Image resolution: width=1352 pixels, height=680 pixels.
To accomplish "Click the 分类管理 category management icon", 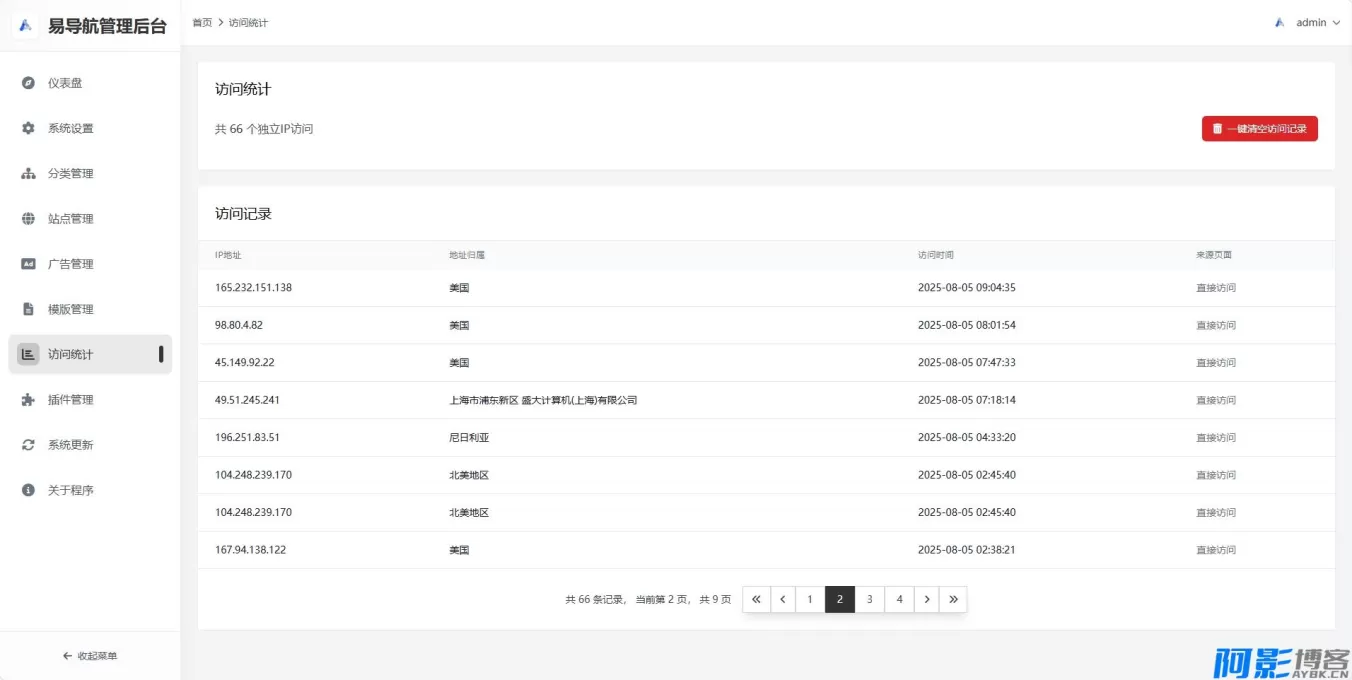I will click(x=28, y=173).
